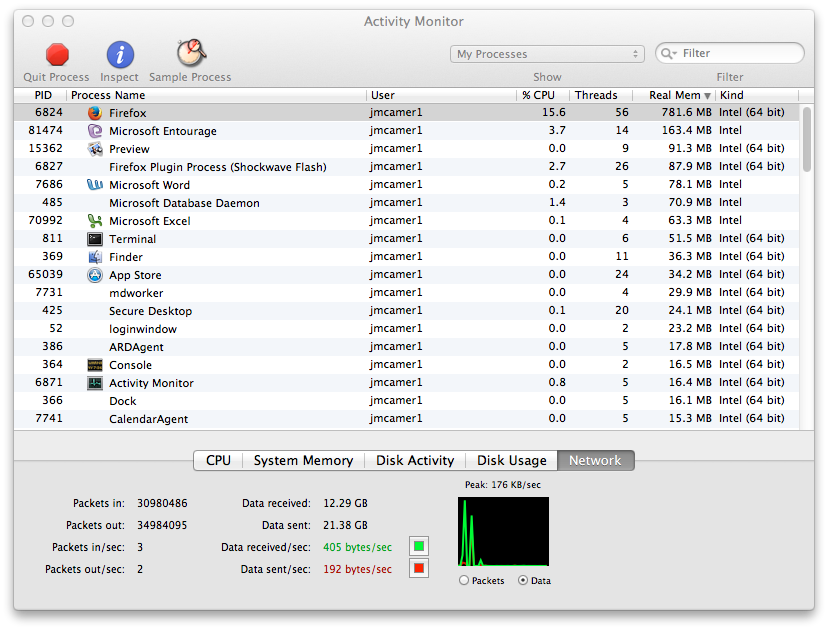Select the Preview app icon

pyautogui.click(x=95, y=148)
